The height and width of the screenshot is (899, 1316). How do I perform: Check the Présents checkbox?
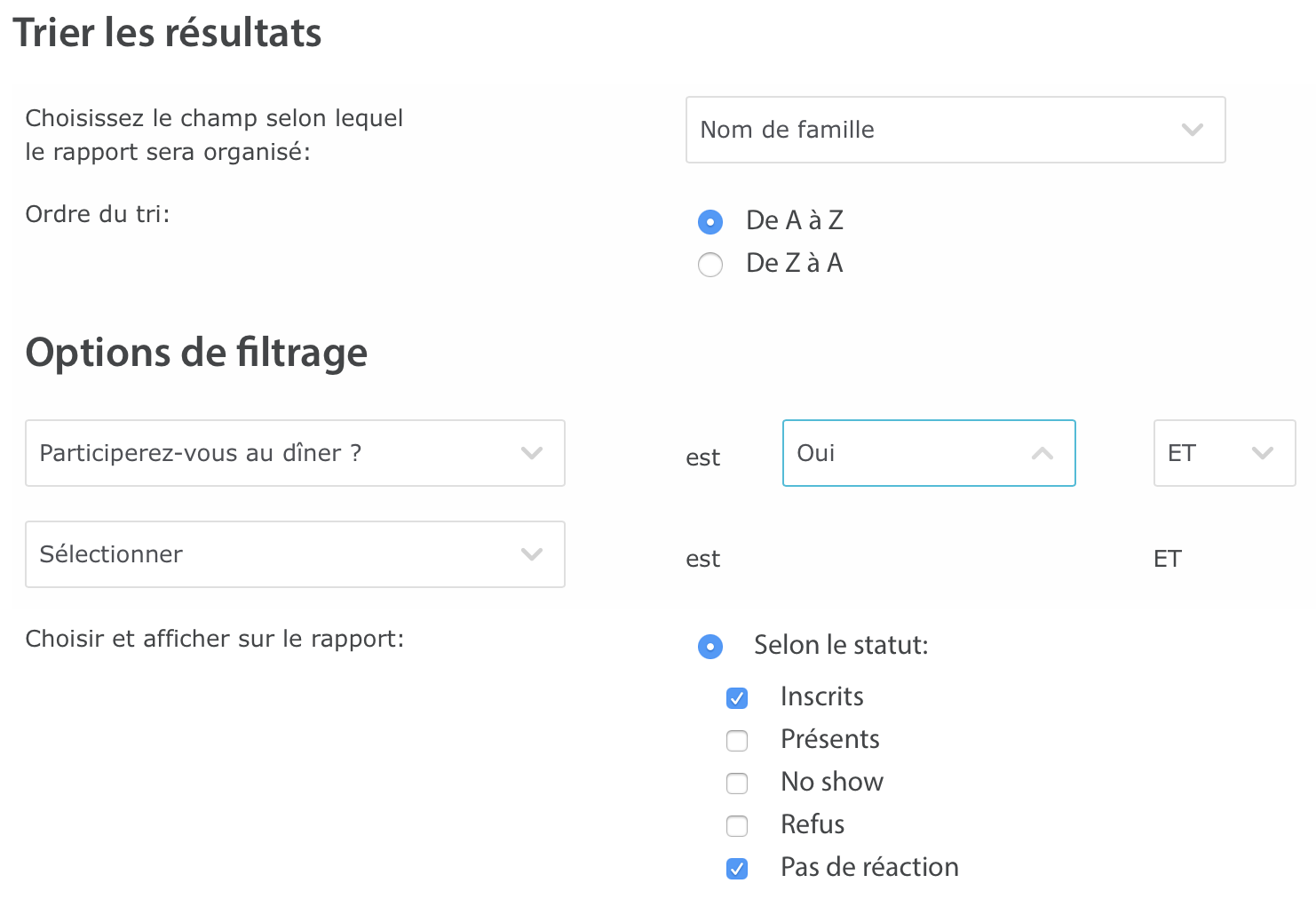point(737,741)
